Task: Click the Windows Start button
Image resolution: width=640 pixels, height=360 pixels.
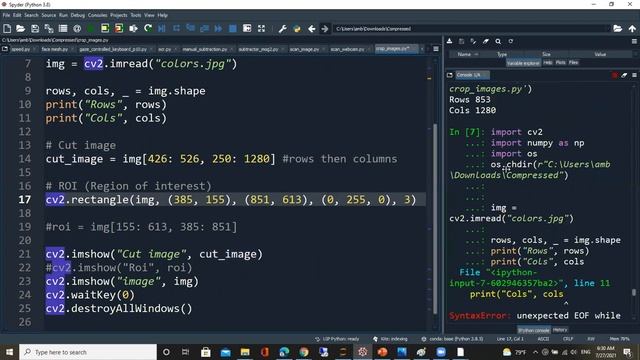Action: [x=9, y=352]
